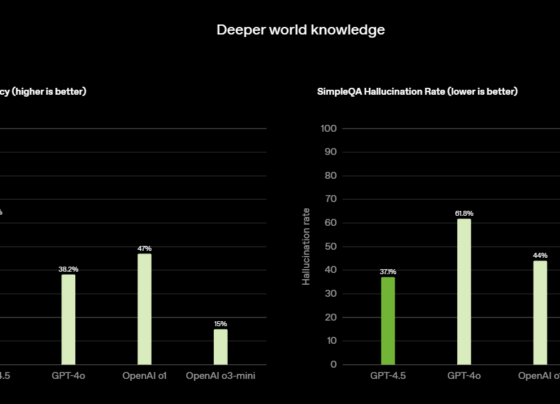The image size is (560, 404).
Task: Select the 38.2% GPT-4o bar in the left chart
Action: [68, 320]
